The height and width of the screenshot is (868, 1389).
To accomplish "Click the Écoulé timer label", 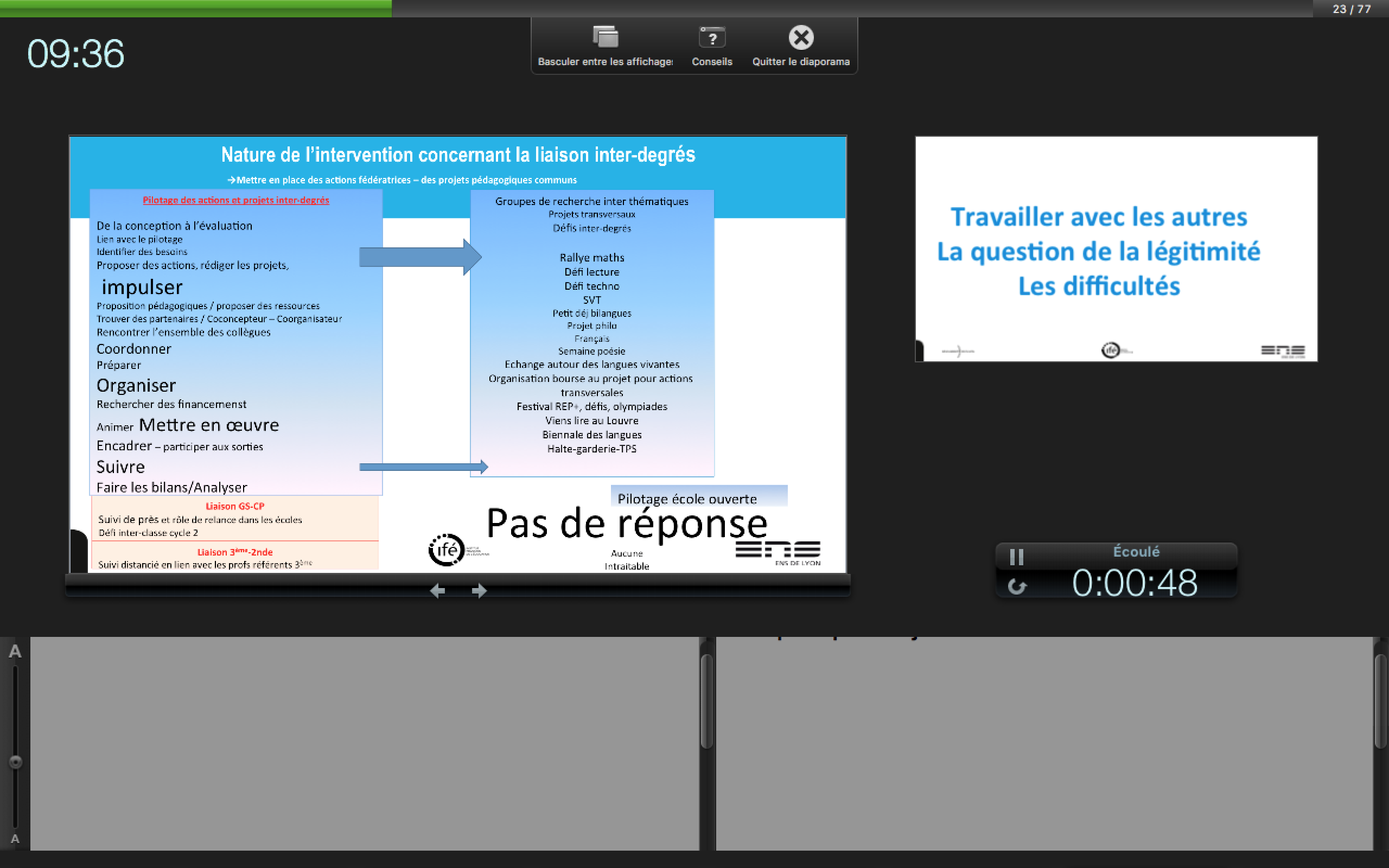I will (x=1136, y=552).
